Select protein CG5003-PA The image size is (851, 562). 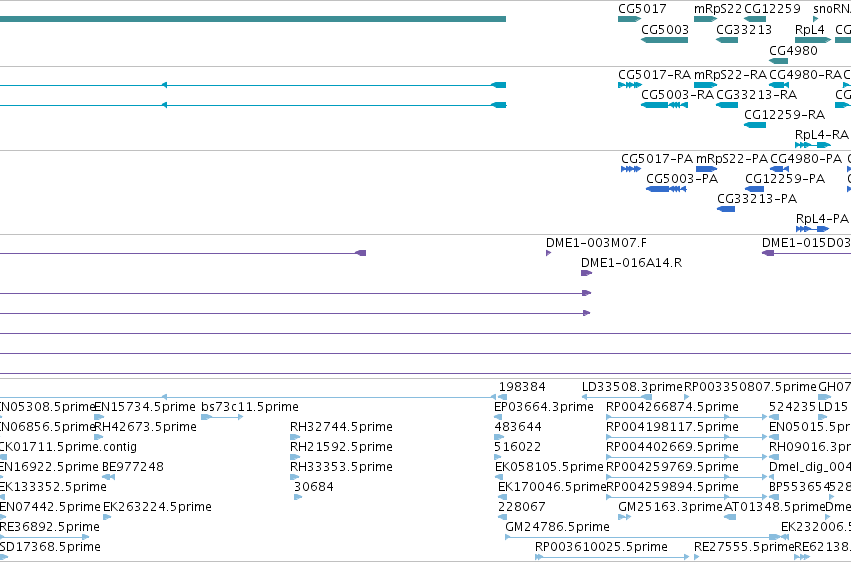tap(682, 179)
